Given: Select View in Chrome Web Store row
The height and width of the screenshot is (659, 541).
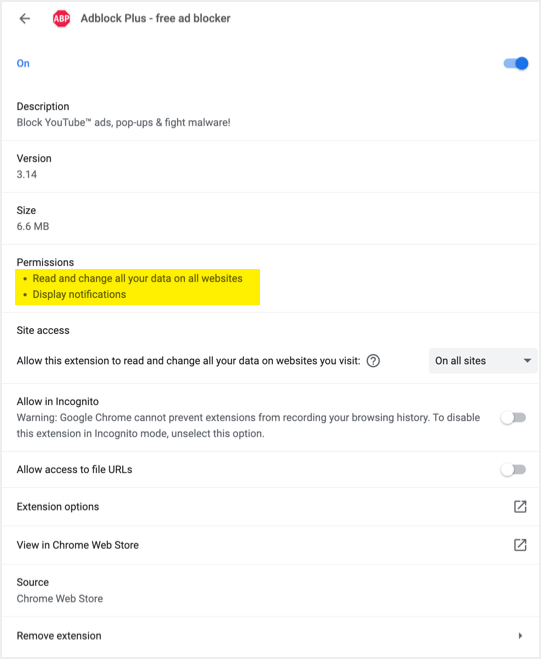Looking at the screenshot, I should [271, 545].
